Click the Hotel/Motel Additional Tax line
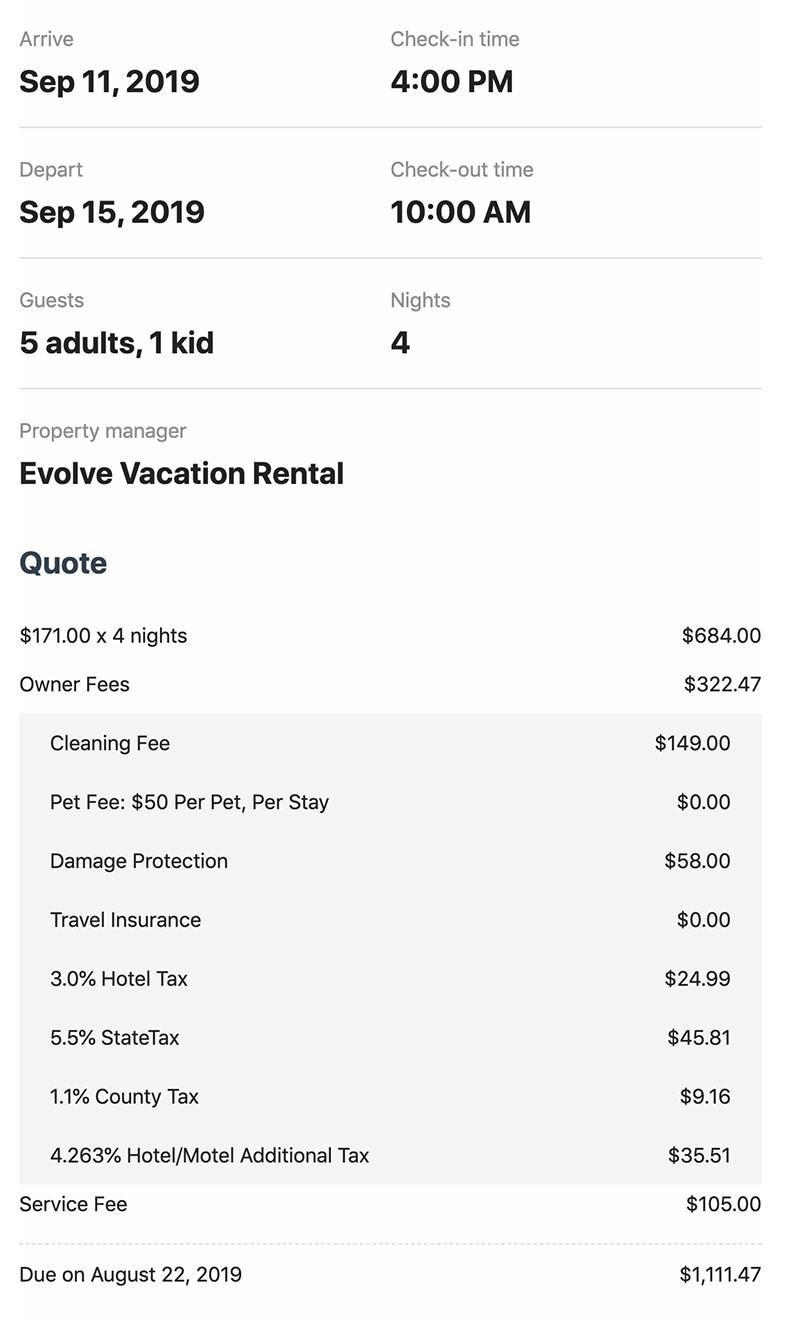 210,1156
